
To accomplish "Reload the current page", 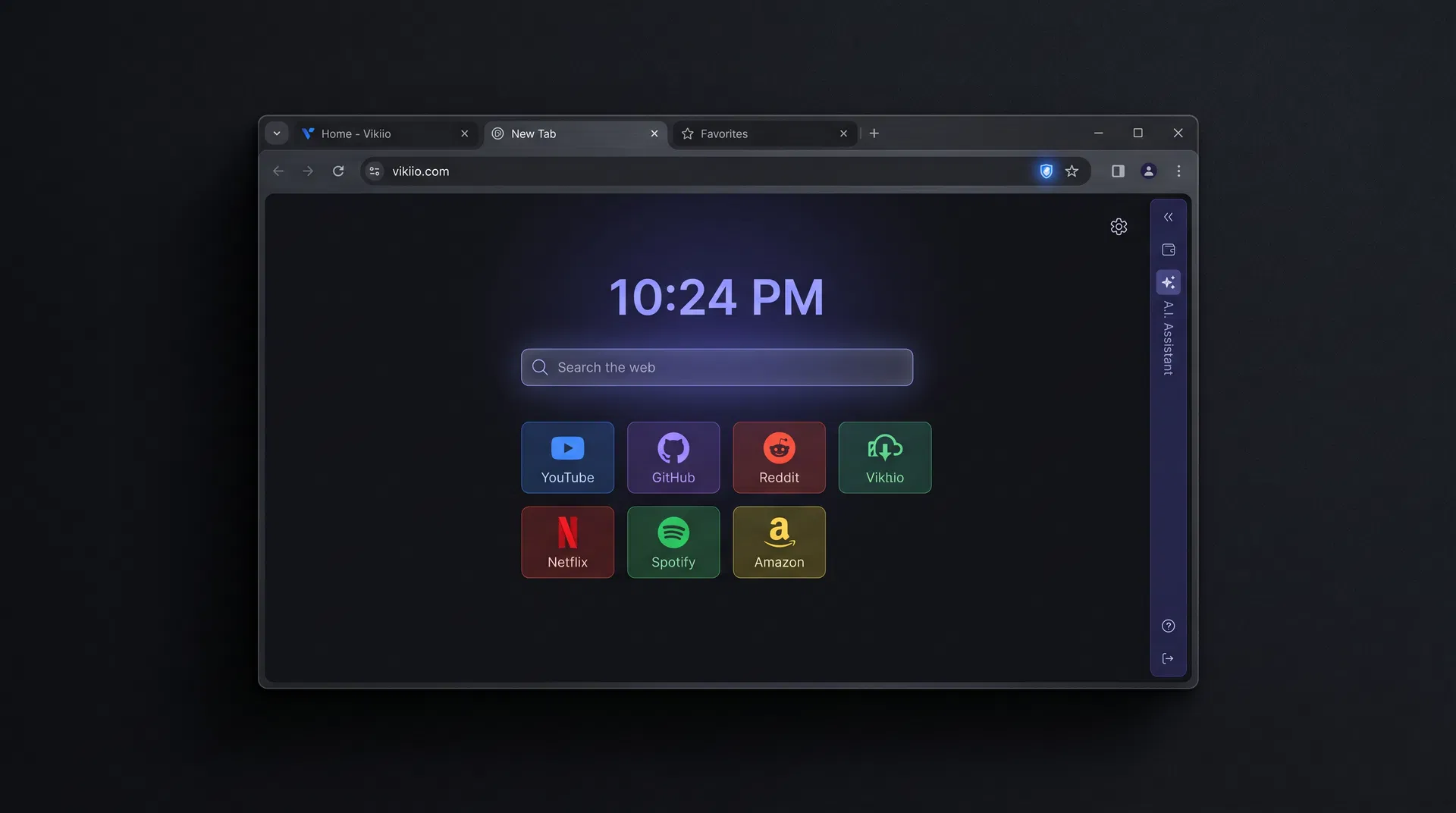I will (338, 171).
